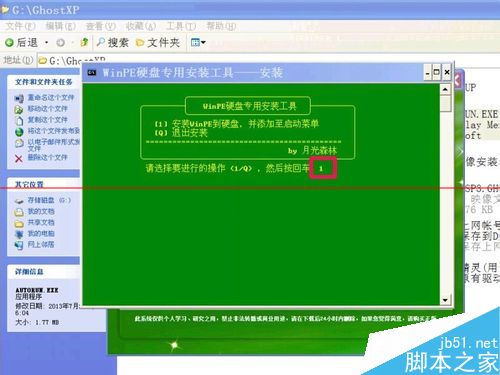500x375 pixels.
Task: Click the folder icon in address bar
Action: pos(43,61)
